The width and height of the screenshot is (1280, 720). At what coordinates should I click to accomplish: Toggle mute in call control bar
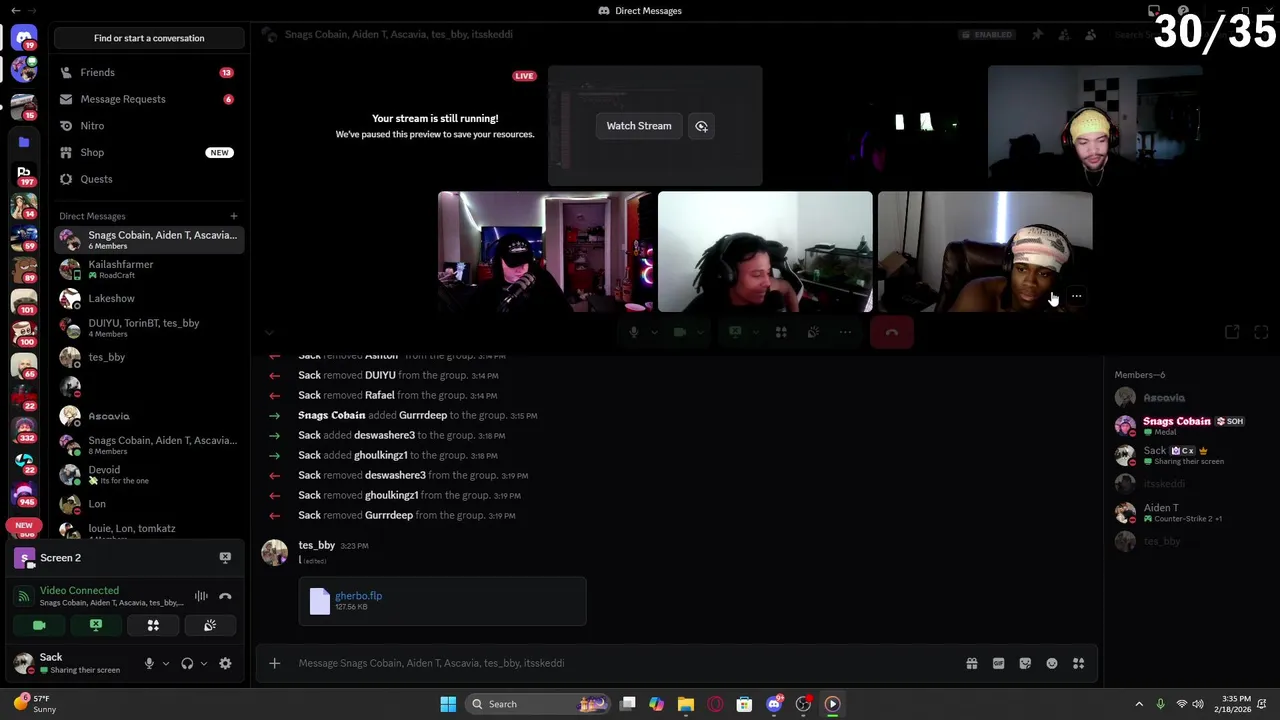[634, 333]
